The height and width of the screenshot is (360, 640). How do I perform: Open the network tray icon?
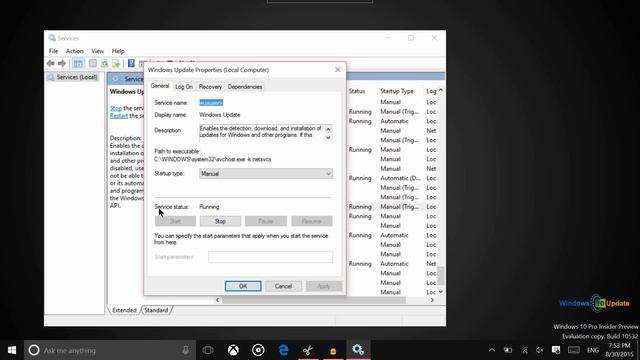coord(524,350)
